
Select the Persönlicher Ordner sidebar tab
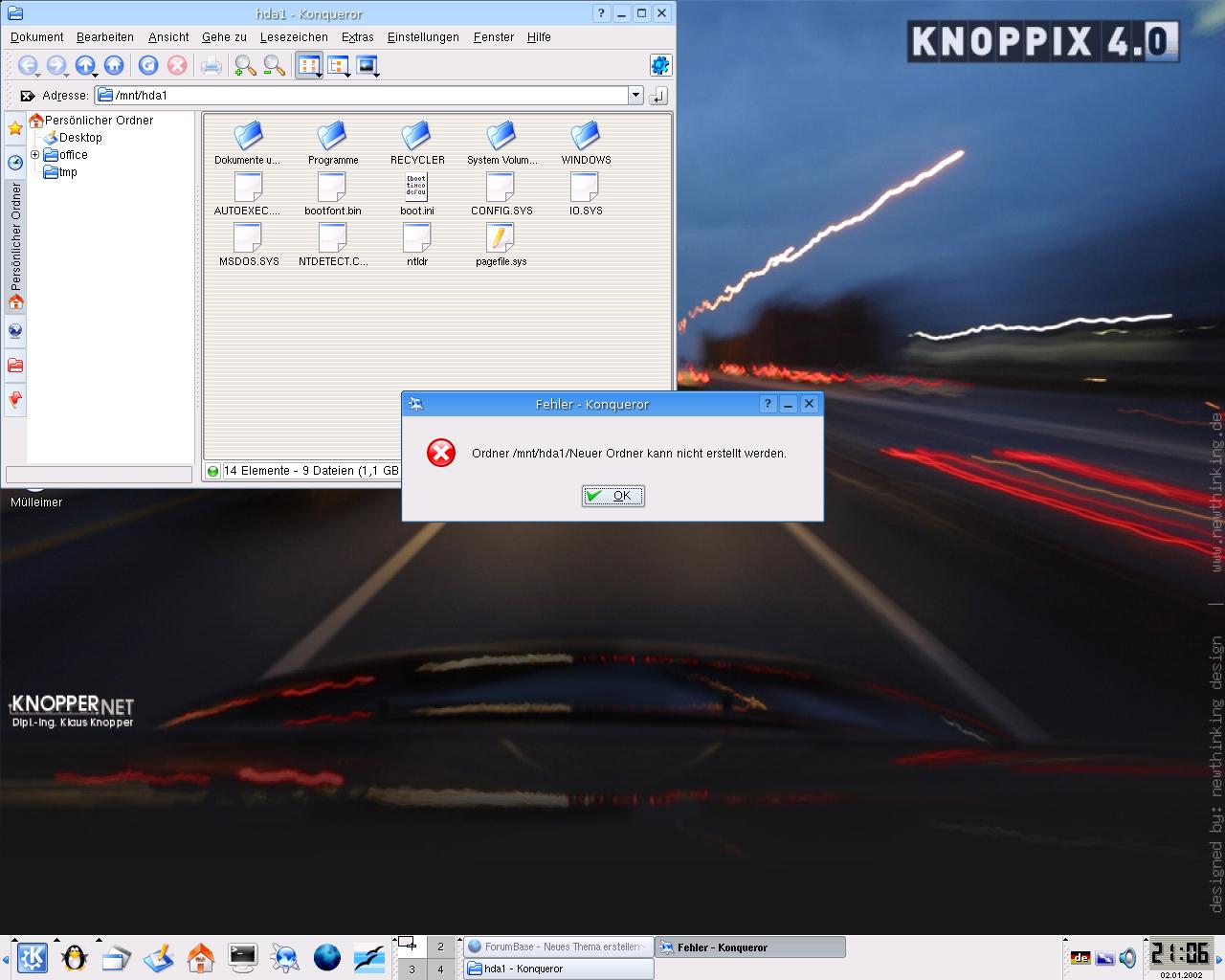[x=15, y=246]
